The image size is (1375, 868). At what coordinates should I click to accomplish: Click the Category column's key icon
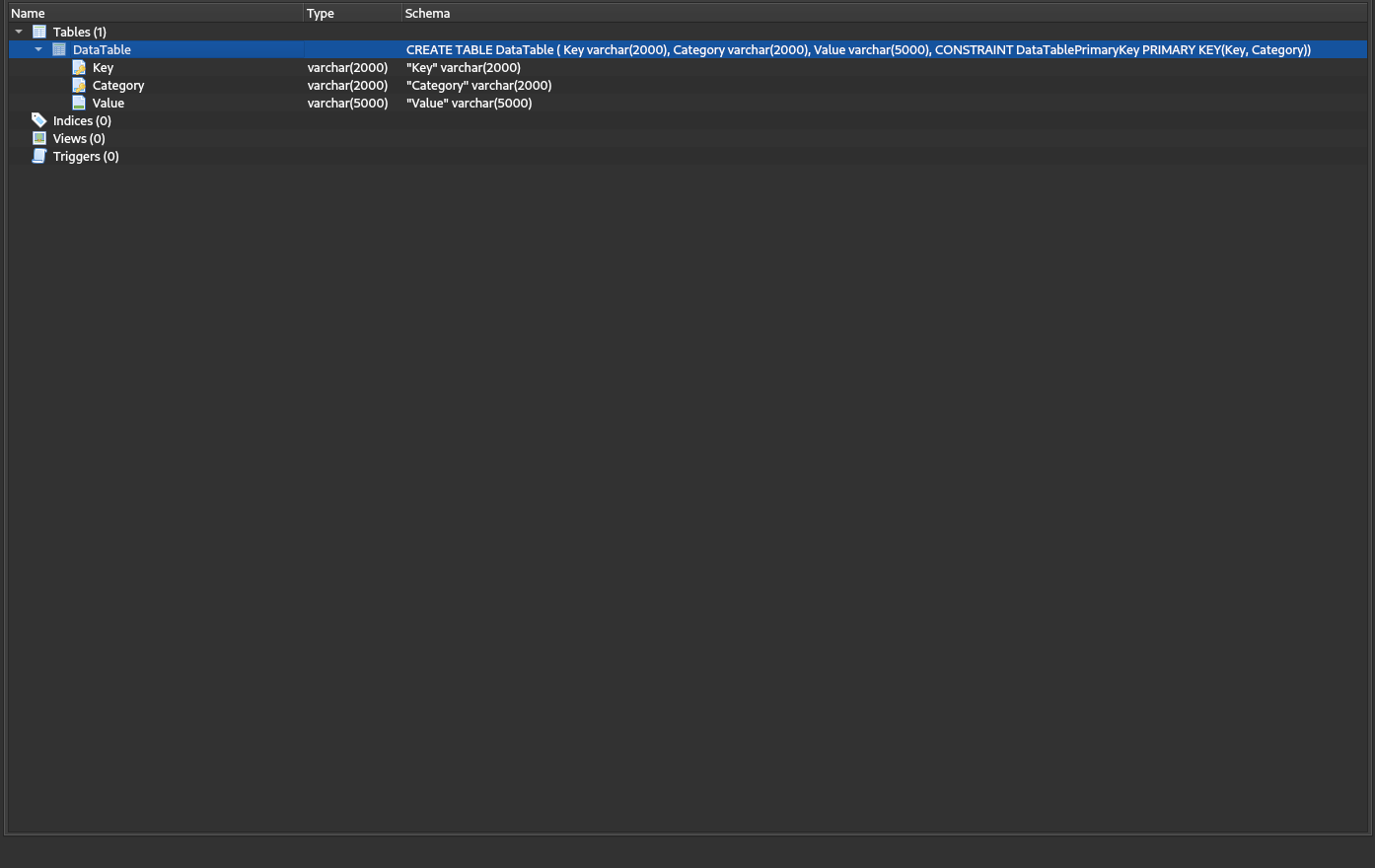[79, 85]
